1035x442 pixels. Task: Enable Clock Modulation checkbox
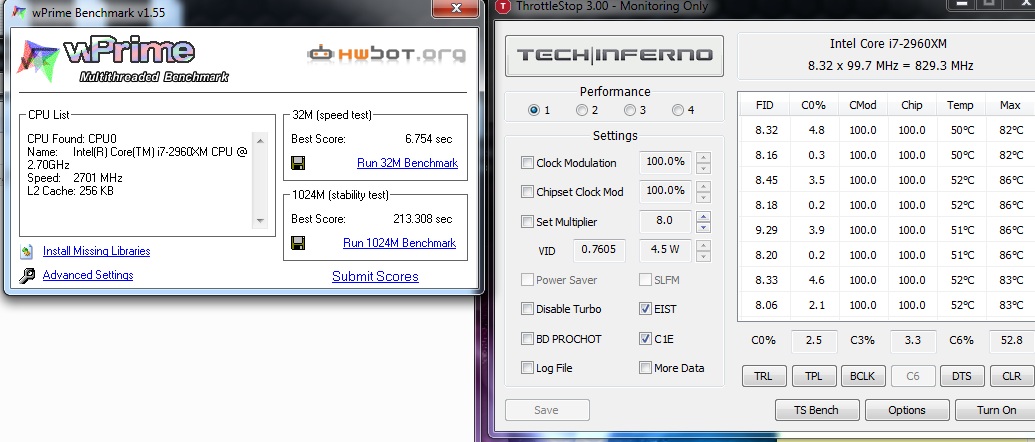527,162
